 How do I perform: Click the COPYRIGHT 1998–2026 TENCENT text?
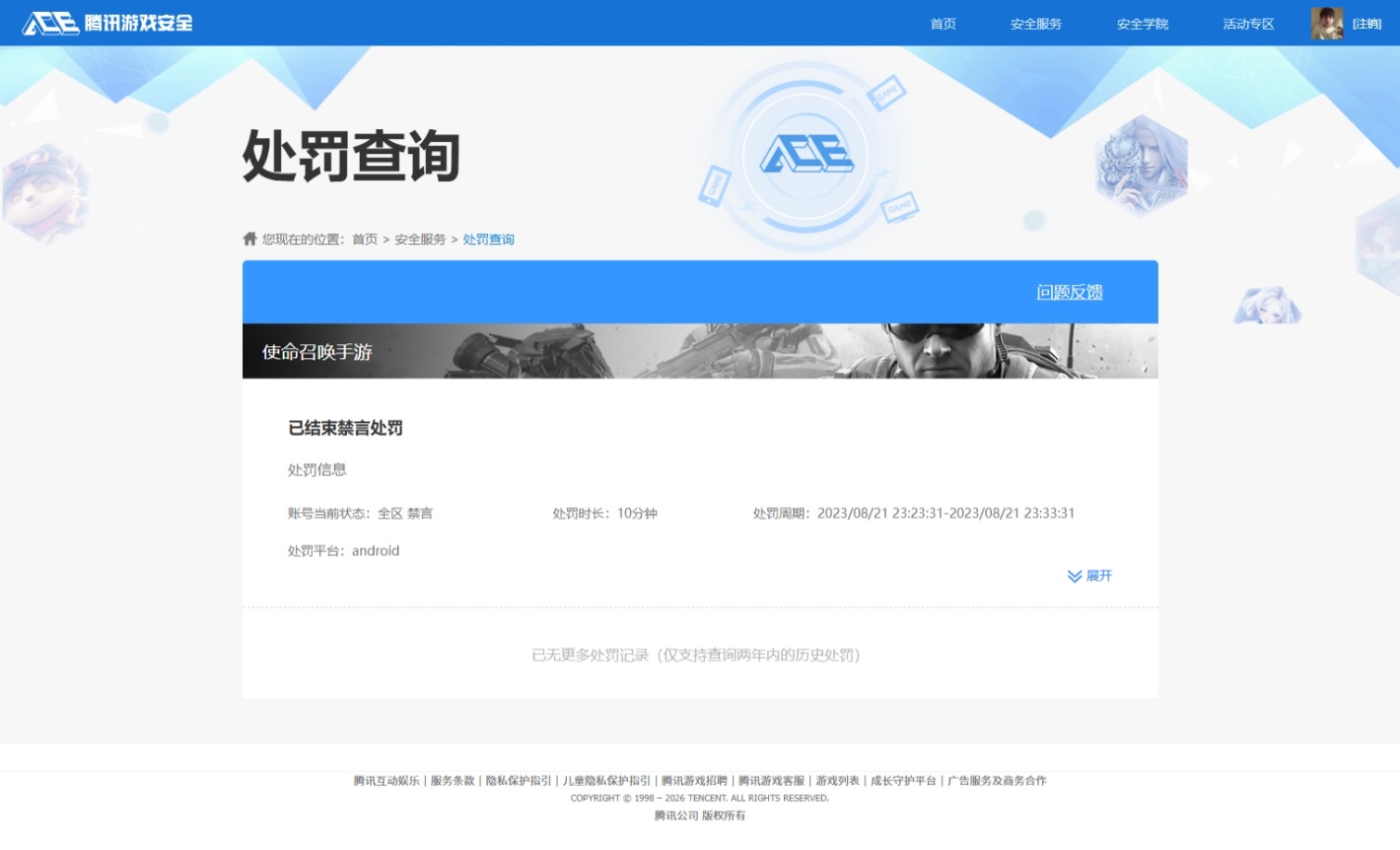click(700, 799)
